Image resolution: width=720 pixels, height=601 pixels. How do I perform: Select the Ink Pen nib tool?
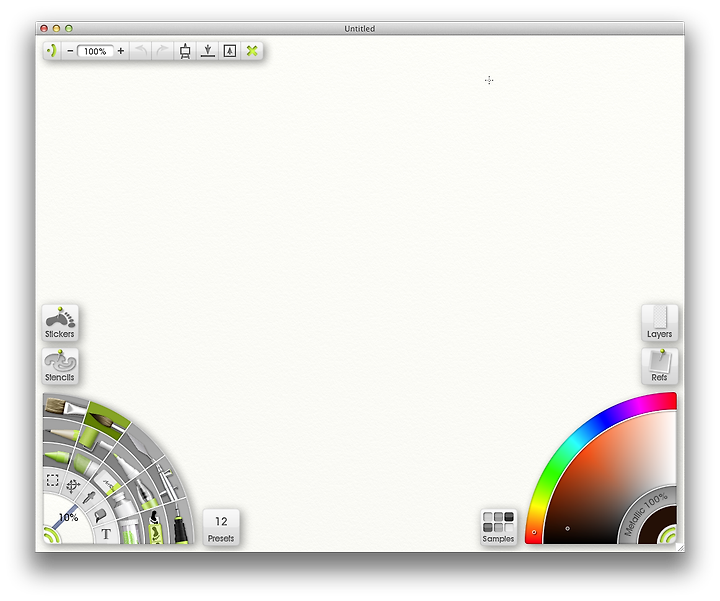pyautogui.click(x=146, y=496)
